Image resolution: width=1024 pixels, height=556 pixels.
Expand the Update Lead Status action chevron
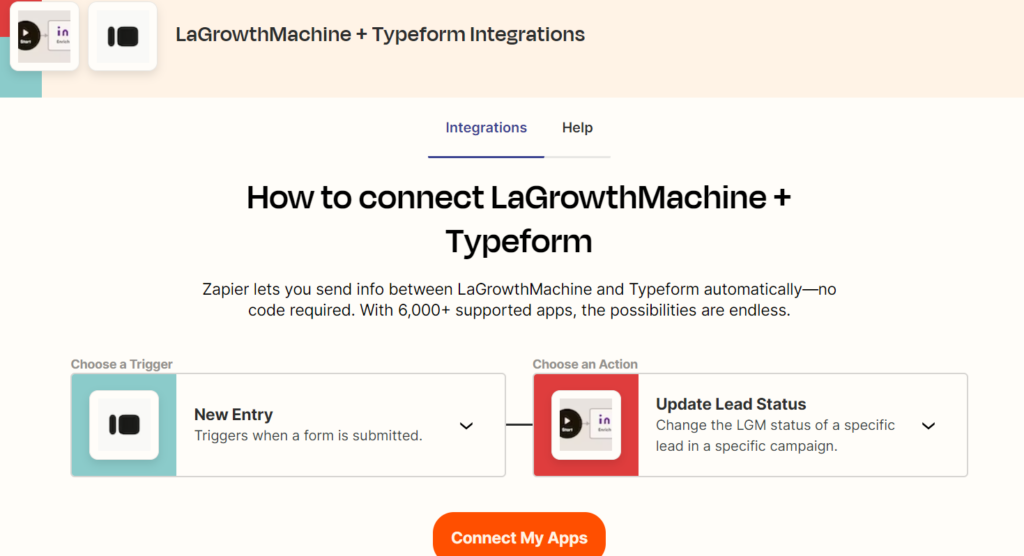pyautogui.click(x=928, y=425)
